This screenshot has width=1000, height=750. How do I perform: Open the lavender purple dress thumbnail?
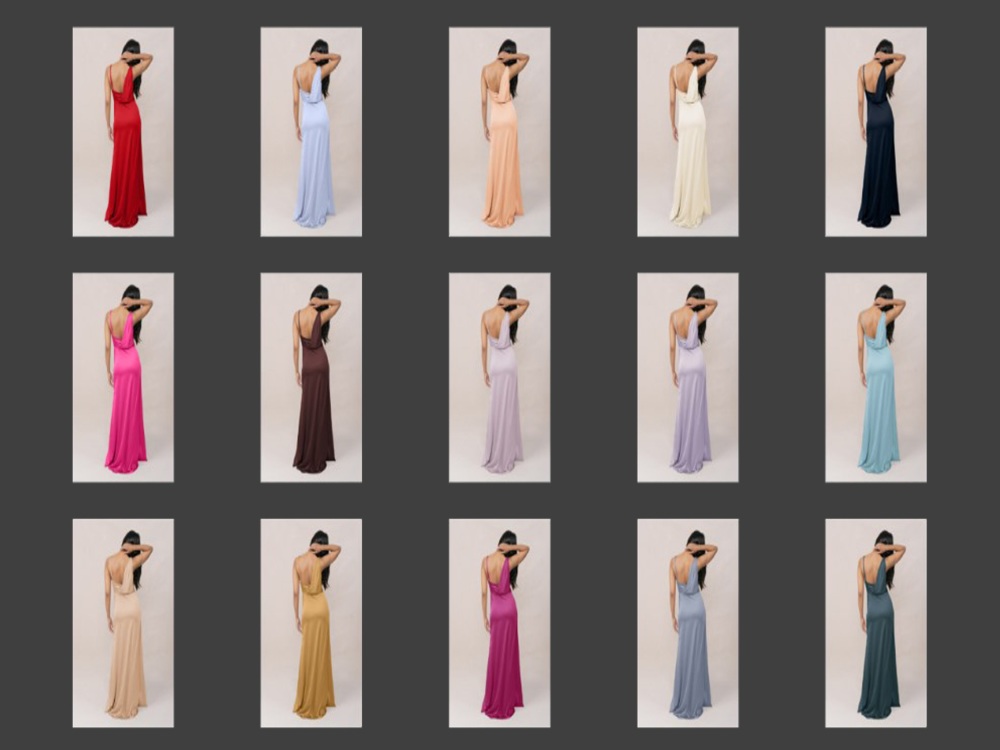coord(688,378)
